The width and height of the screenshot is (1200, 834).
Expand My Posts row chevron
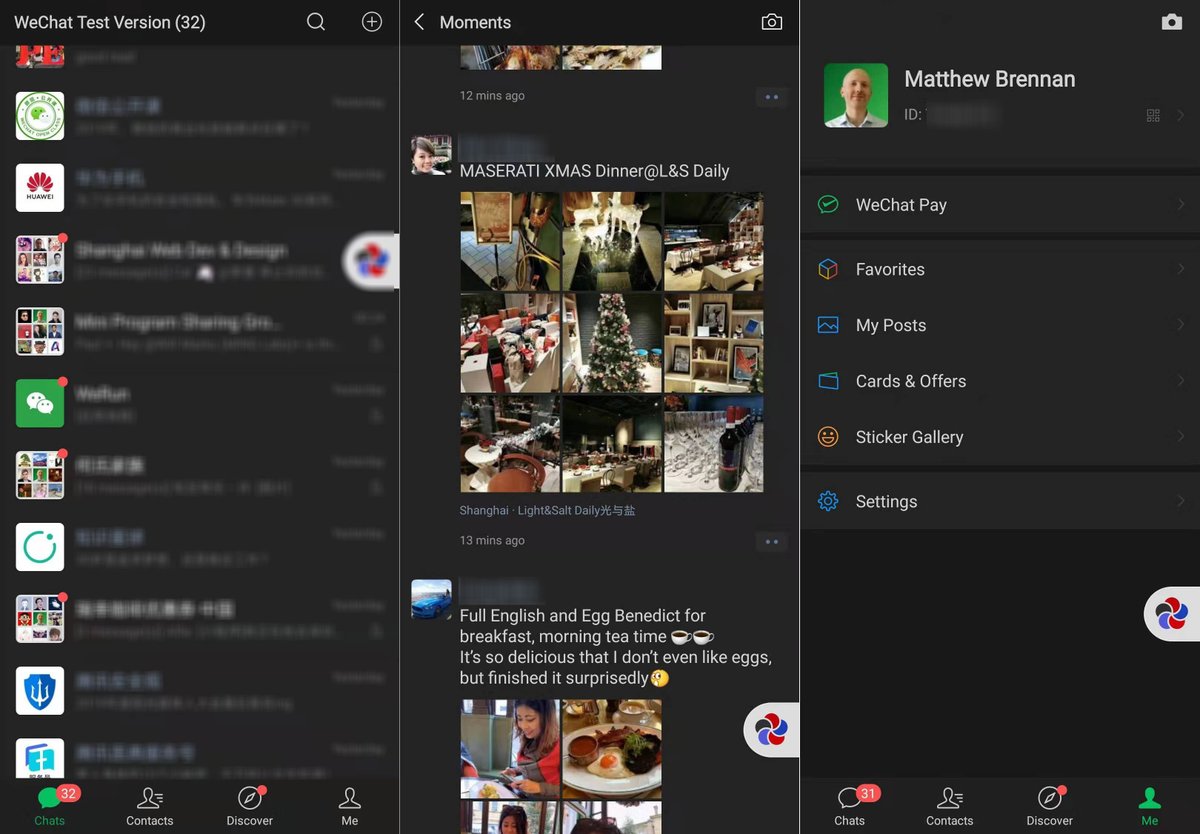[1181, 325]
